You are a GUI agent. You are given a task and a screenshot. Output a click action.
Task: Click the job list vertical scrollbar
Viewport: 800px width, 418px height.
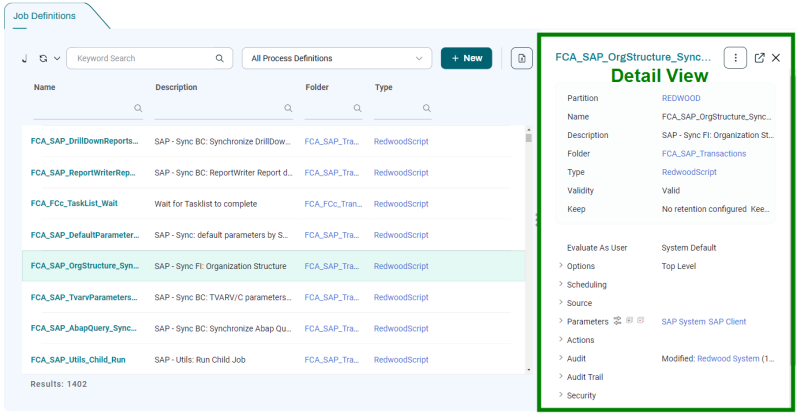click(528, 250)
